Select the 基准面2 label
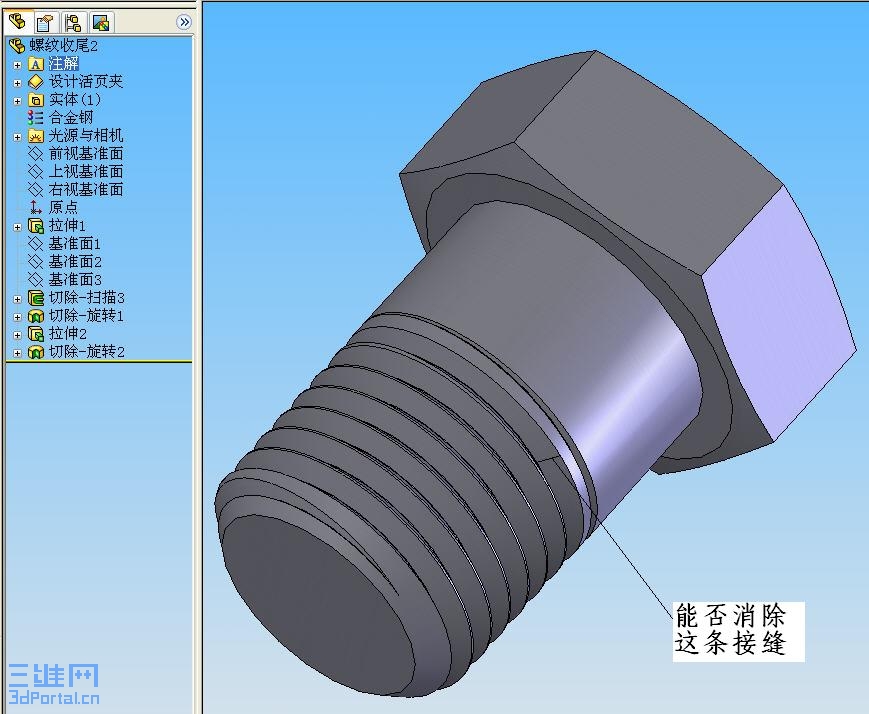Screen dimensions: 869x714 pos(75,261)
